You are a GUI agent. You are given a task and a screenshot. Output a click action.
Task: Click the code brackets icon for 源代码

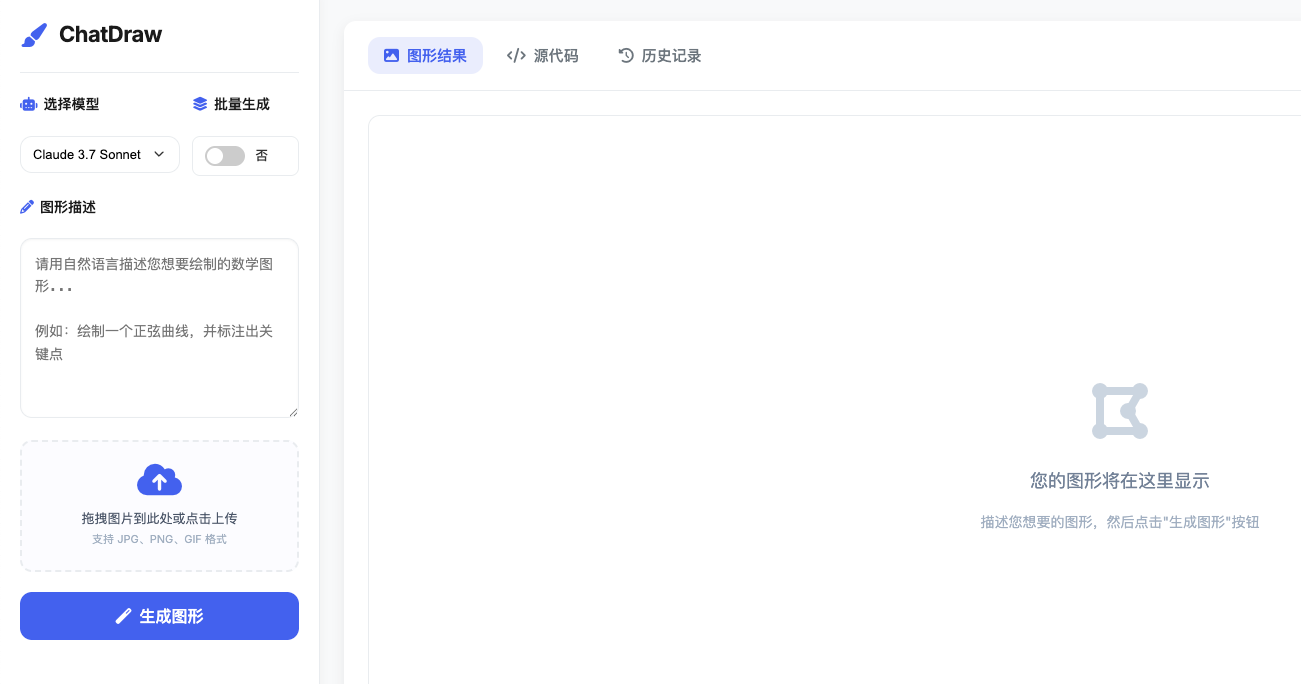point(516,56)
